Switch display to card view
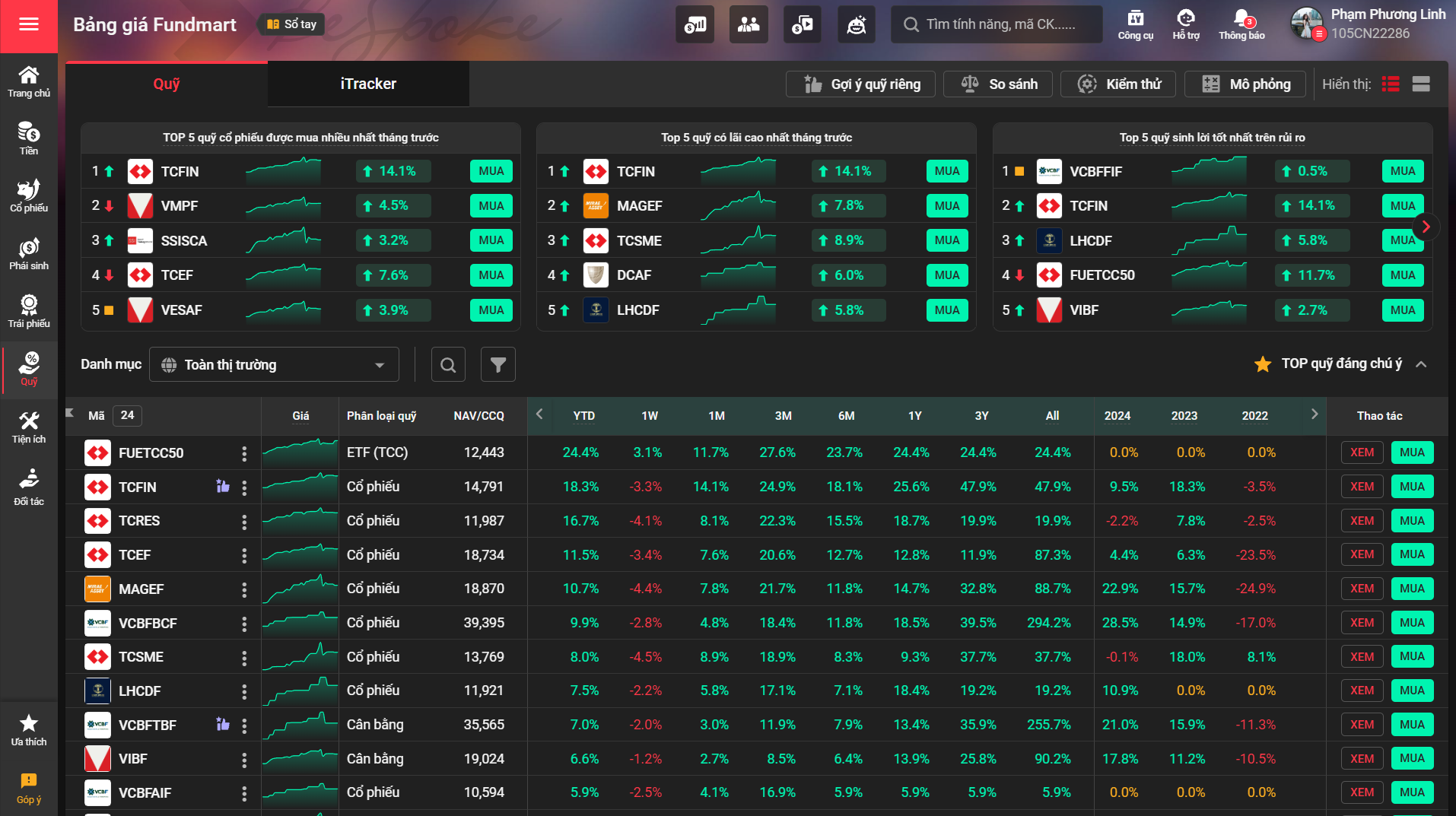Image resolution: width=1456 pixels, height=816 pixels. point(1421,84)
